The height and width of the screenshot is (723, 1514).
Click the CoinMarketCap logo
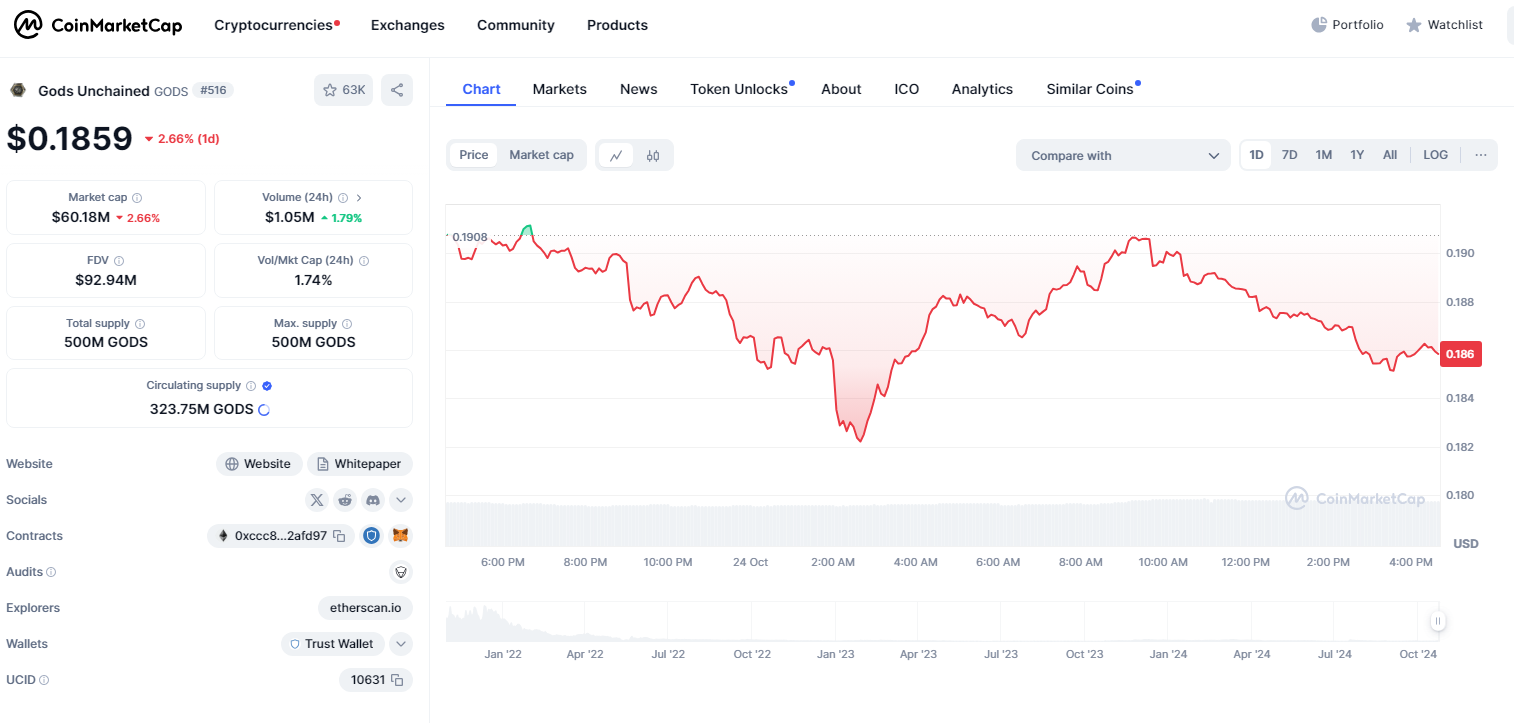coord(98,25)
